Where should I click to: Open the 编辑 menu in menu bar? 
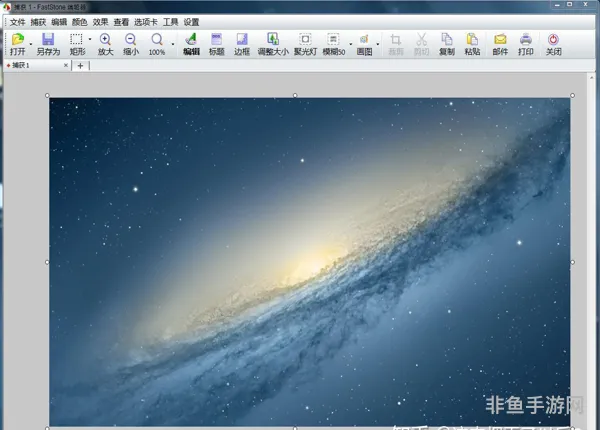[x=59, y=22]
